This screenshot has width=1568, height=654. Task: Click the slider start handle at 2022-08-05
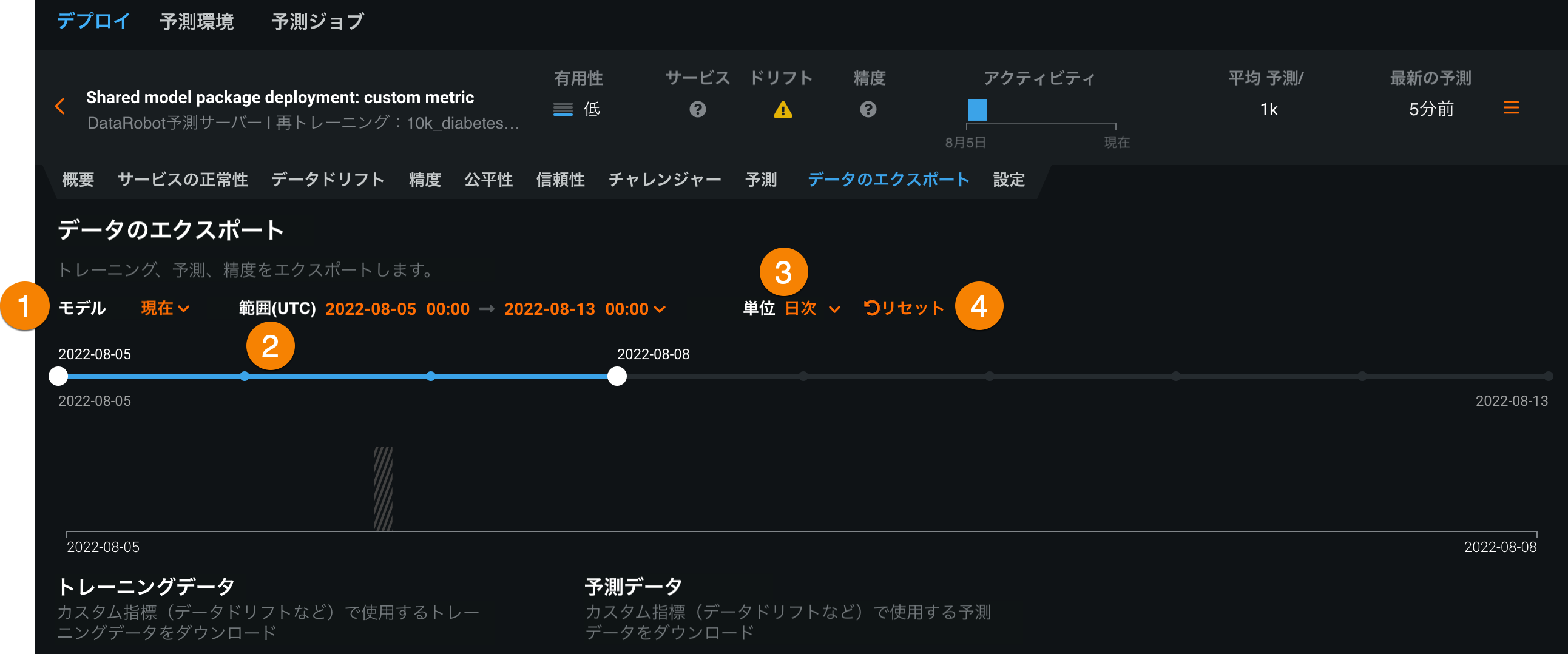[x=58, y=376]
